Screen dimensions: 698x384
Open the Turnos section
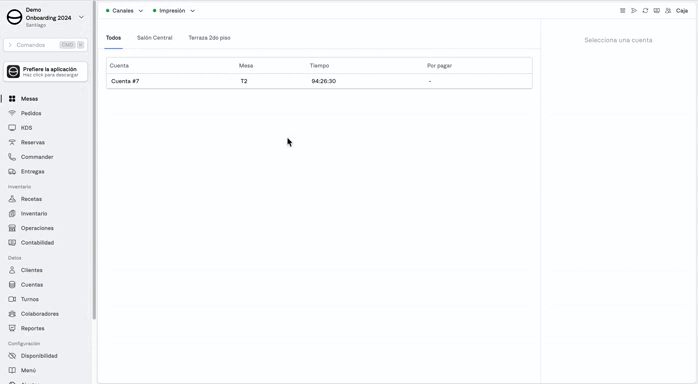[29, 299]
